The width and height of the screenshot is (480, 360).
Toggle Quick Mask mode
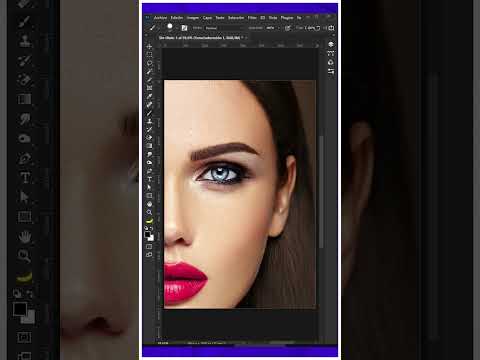pos(149,247)
